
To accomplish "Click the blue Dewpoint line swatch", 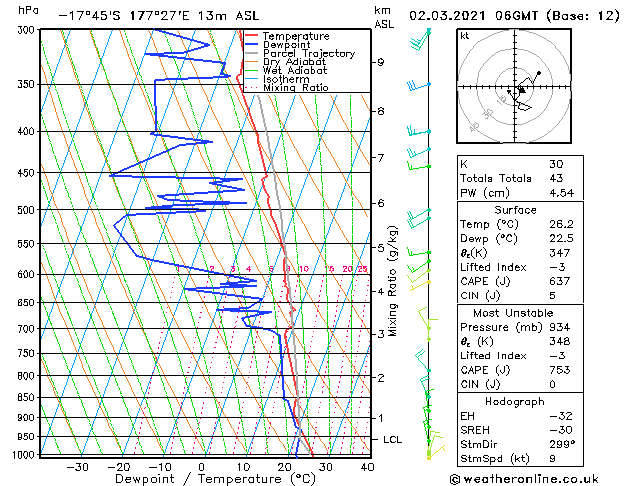I will tap(251, 45).
